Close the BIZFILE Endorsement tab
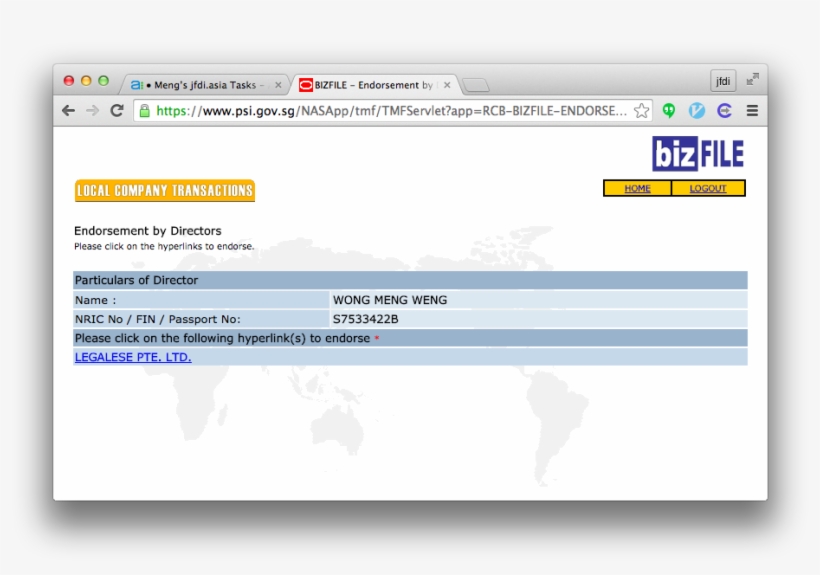 447,85
